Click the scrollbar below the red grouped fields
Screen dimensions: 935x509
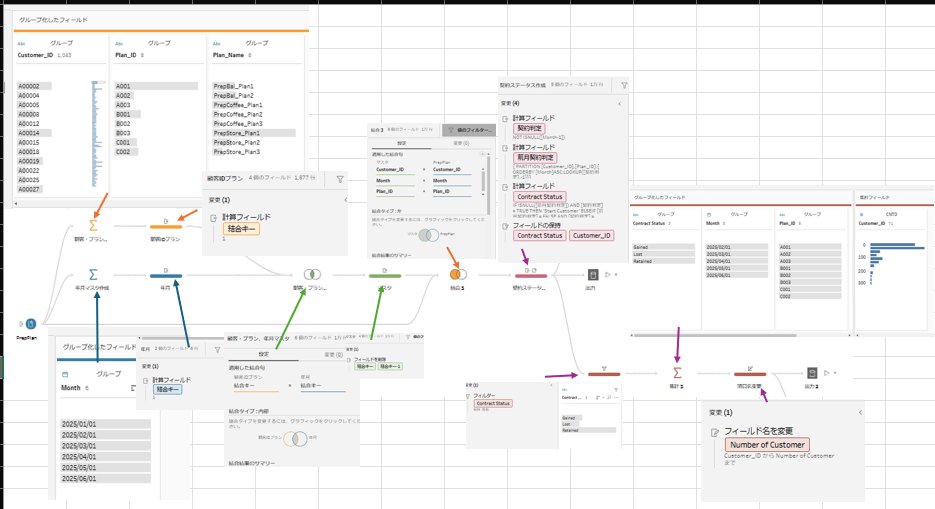pos(714,335)
